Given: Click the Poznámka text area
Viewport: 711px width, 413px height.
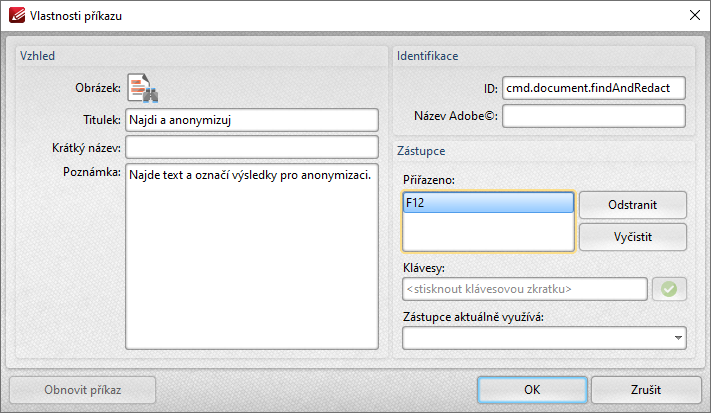Looking at the screenshot, I should click(252, 257).
